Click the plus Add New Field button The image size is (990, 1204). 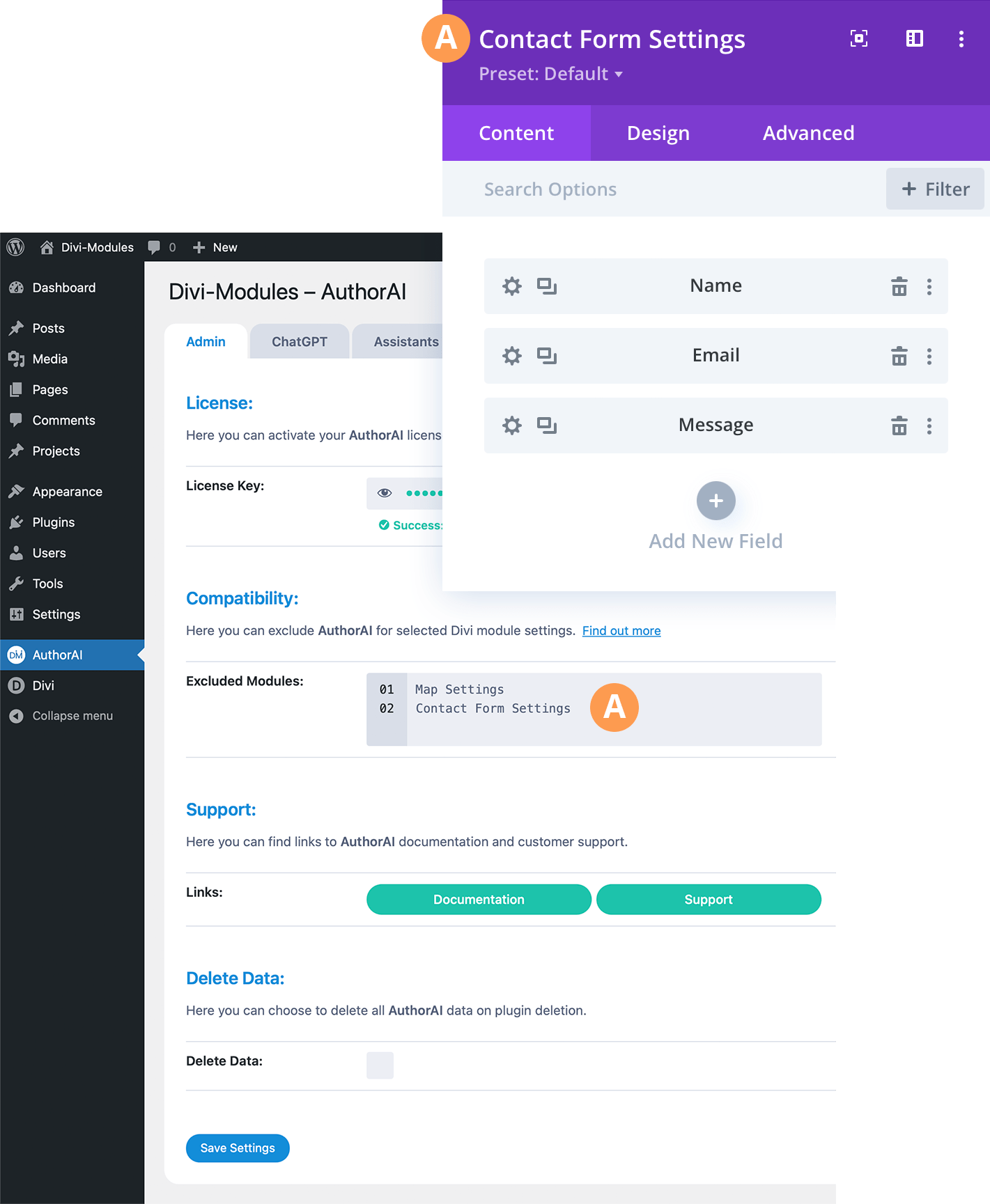coord(716,501)
